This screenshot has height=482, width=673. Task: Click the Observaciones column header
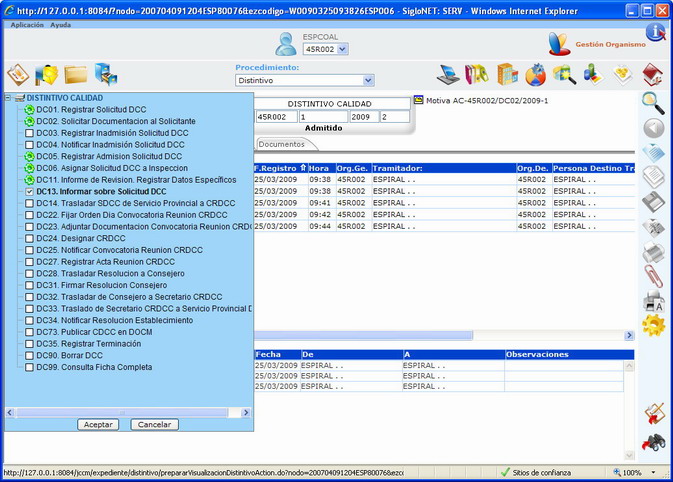tap(569, 355)
